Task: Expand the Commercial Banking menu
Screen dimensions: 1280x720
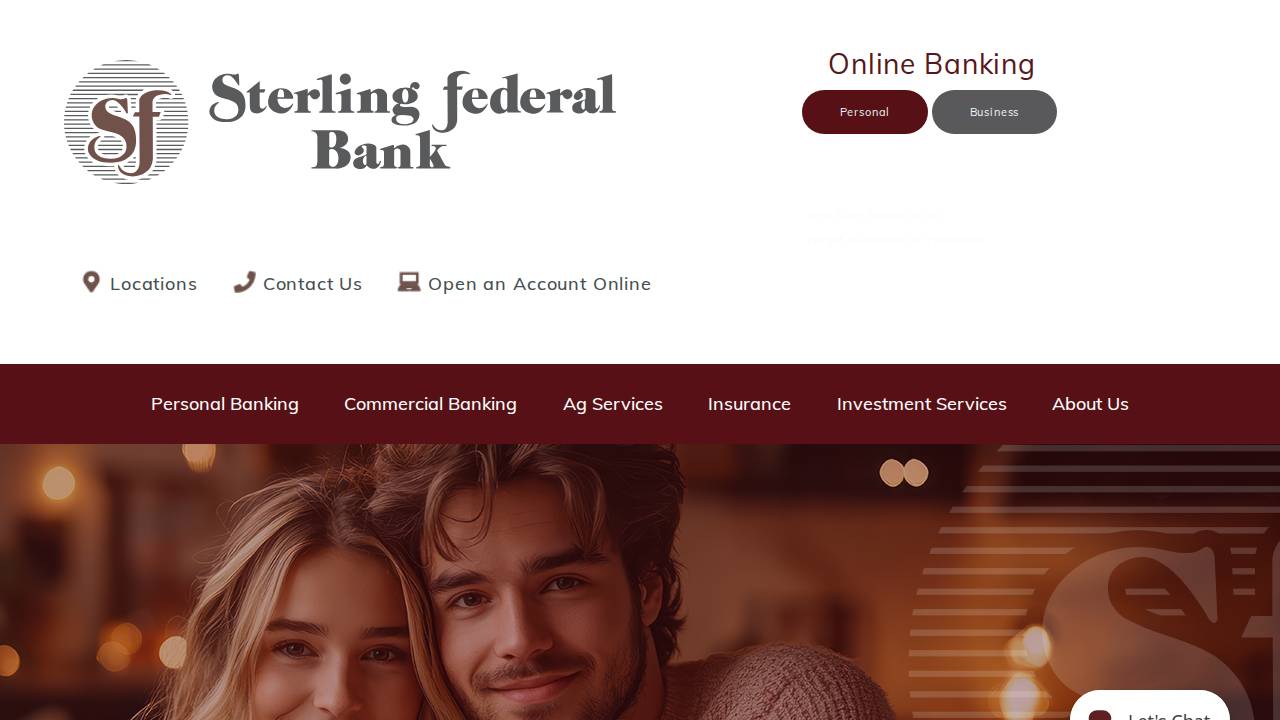Action: 430,404
